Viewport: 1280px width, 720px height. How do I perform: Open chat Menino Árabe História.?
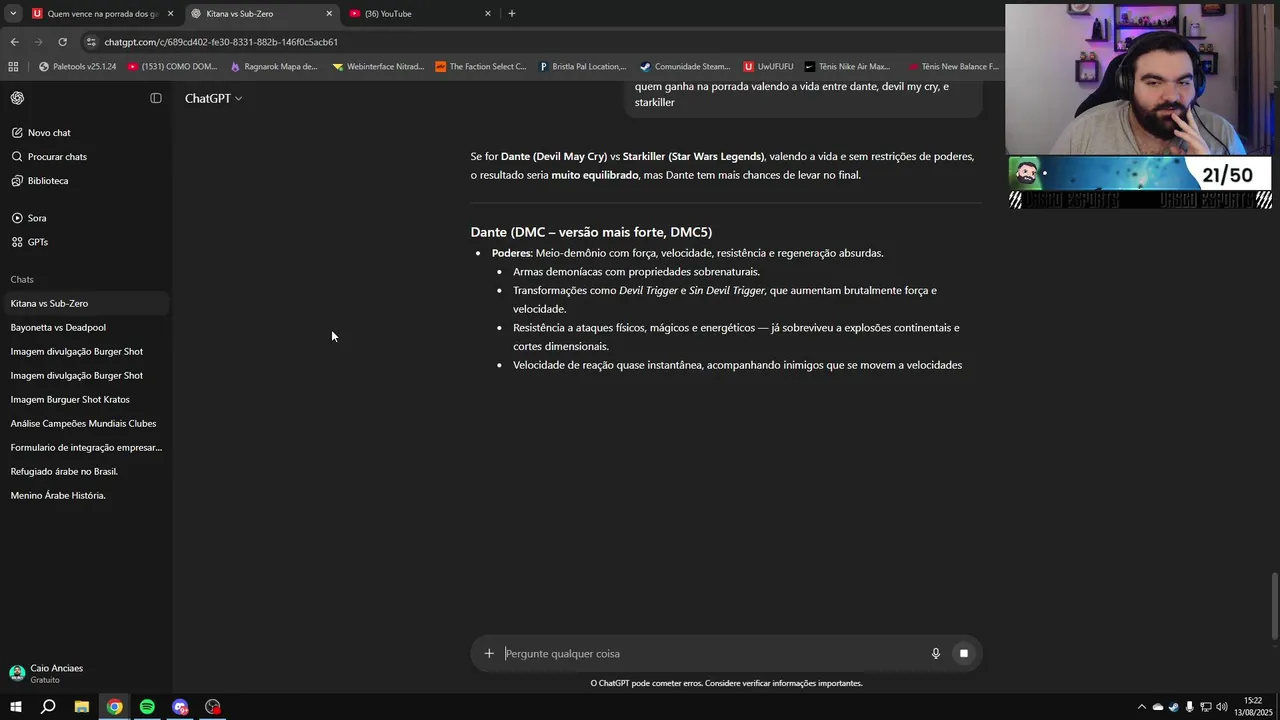click(x=58, y=495)
